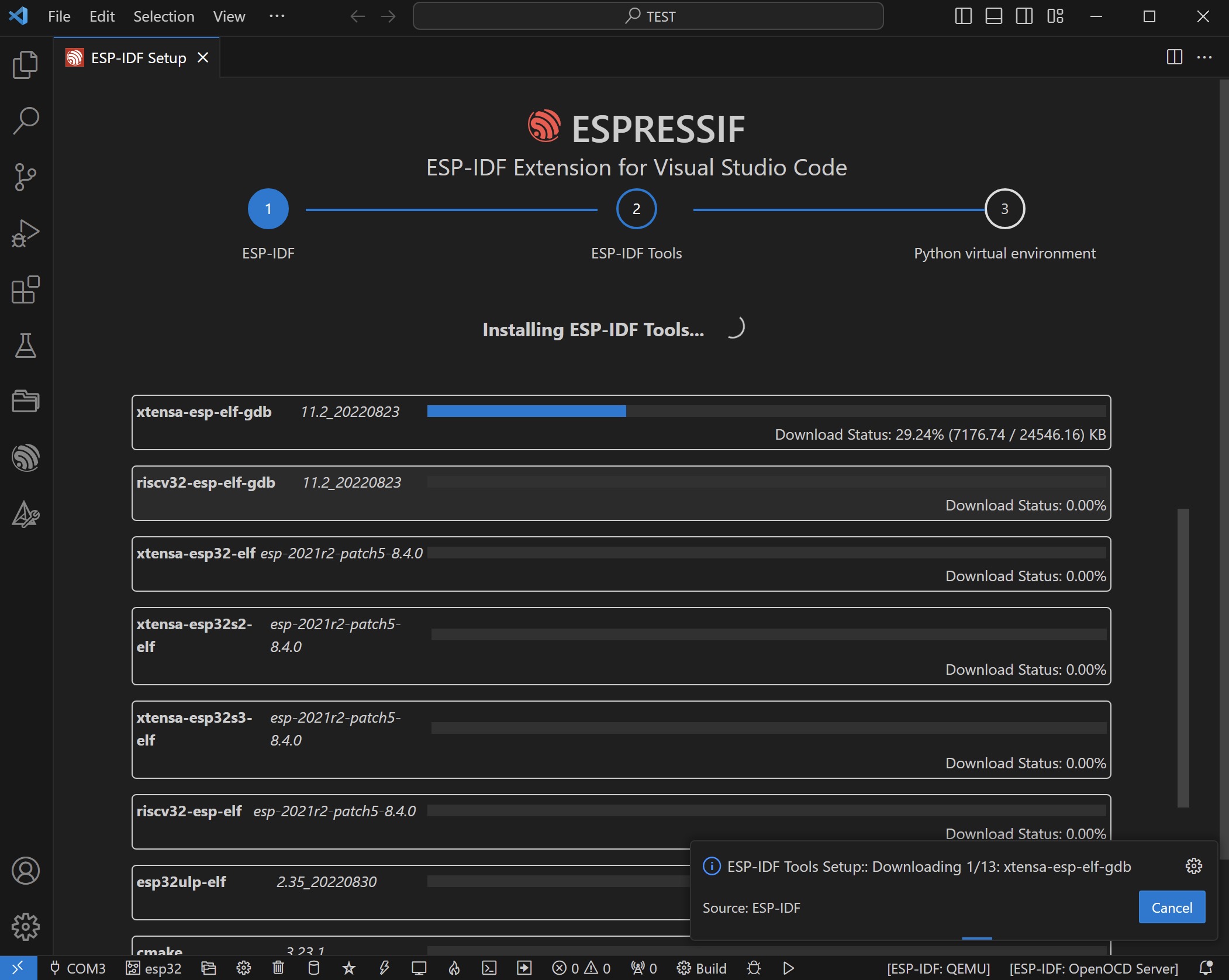1229x980 pixels.
Task: Click the TEST command center search box
Action: 648,16
